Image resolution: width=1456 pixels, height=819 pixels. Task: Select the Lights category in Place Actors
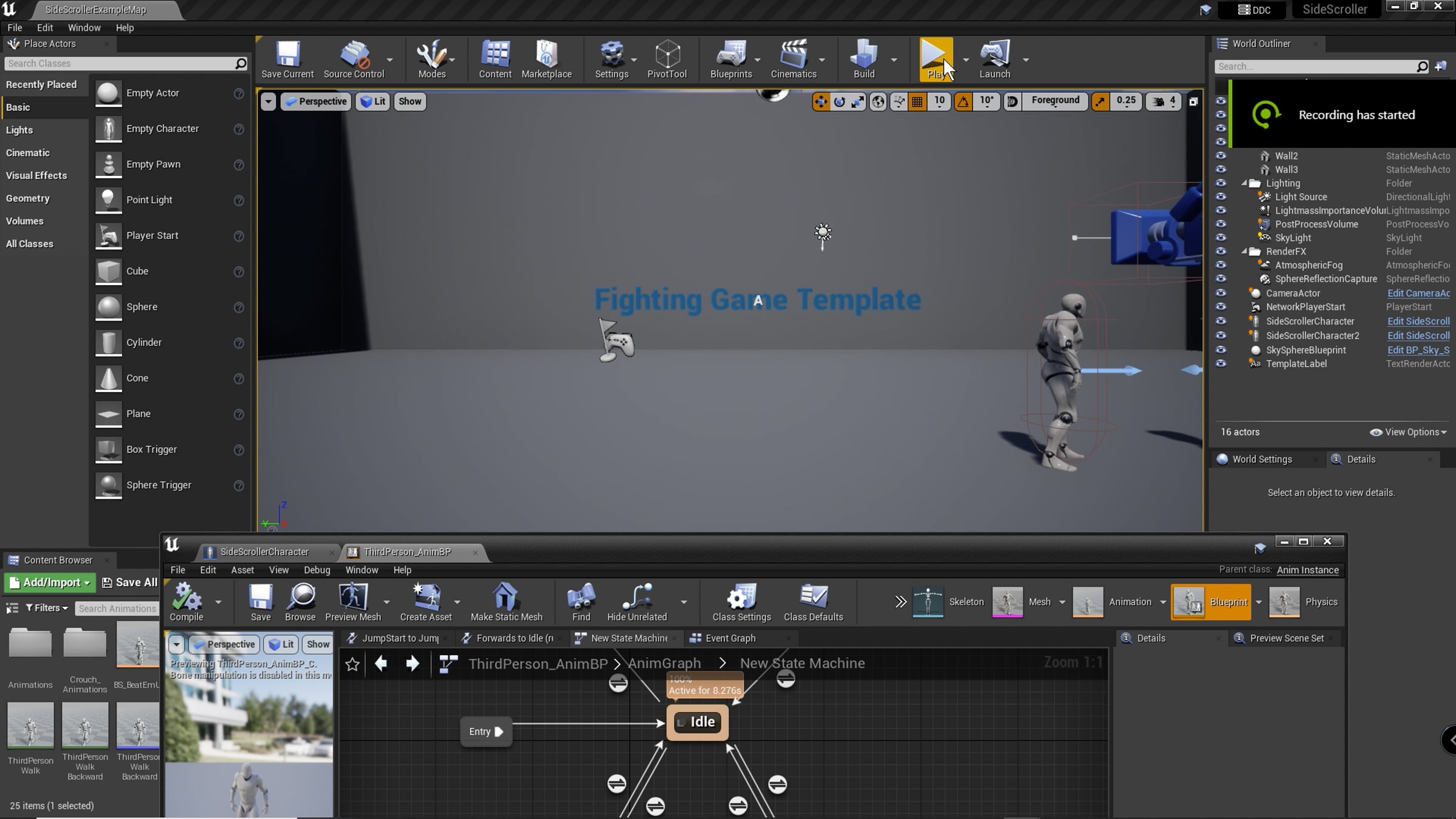pyautogui.click(x=19, y=130)
